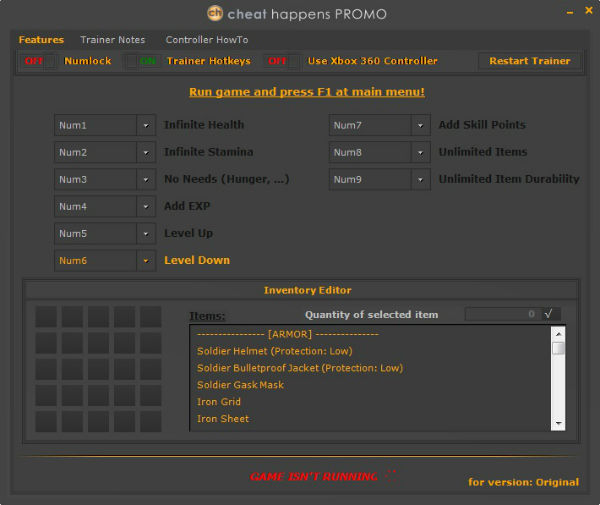Open the Trainer Notes tab

coord(112,40)
